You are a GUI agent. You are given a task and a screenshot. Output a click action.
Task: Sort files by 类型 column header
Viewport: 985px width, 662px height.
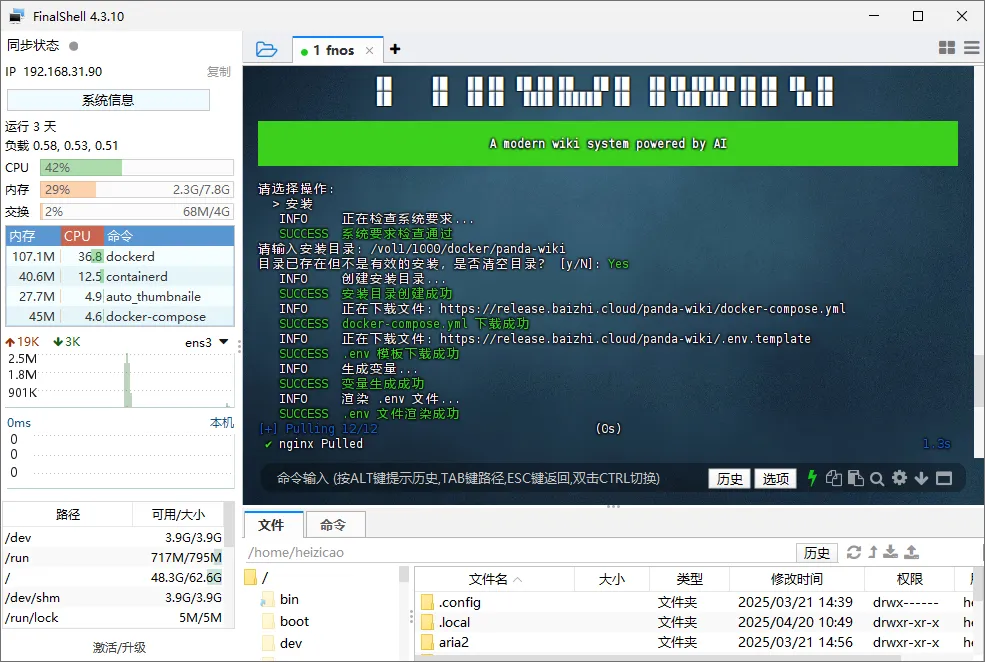(x=689, y=579)
